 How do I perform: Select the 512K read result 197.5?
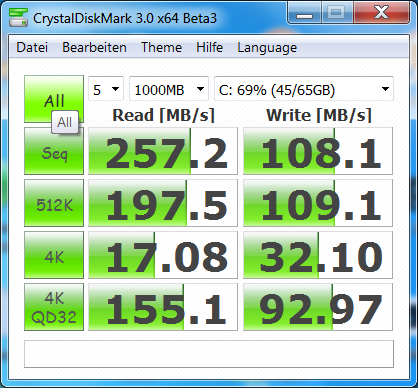pos(163,203)
